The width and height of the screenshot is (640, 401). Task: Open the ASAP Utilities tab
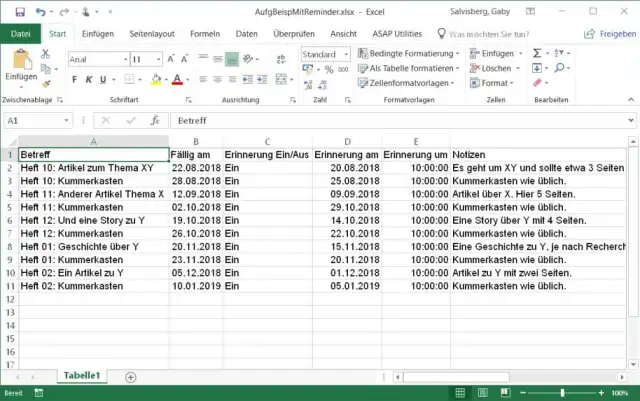(x=397, y=33)
